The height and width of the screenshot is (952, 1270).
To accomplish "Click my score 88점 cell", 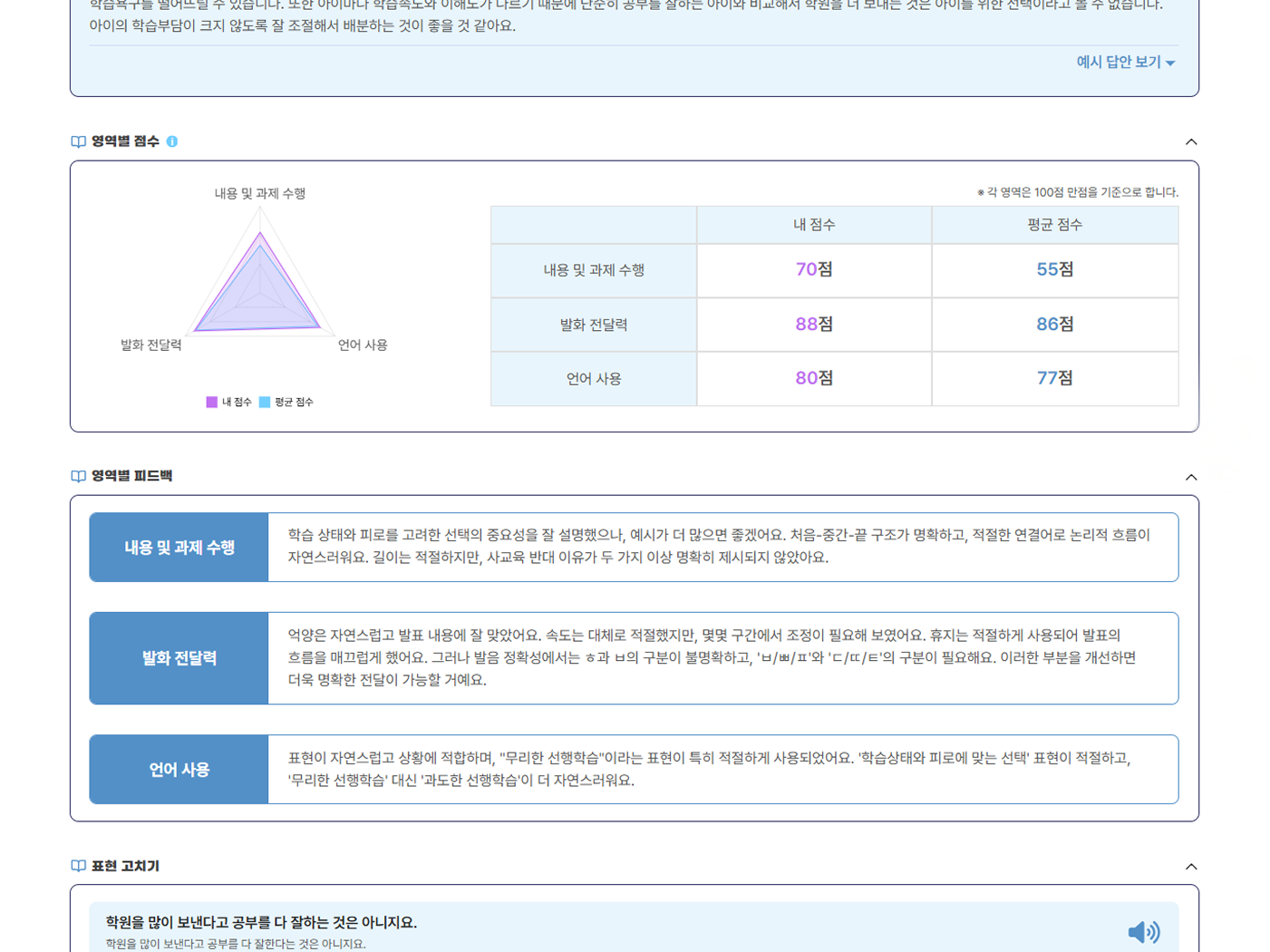I will tap(814, 325).
